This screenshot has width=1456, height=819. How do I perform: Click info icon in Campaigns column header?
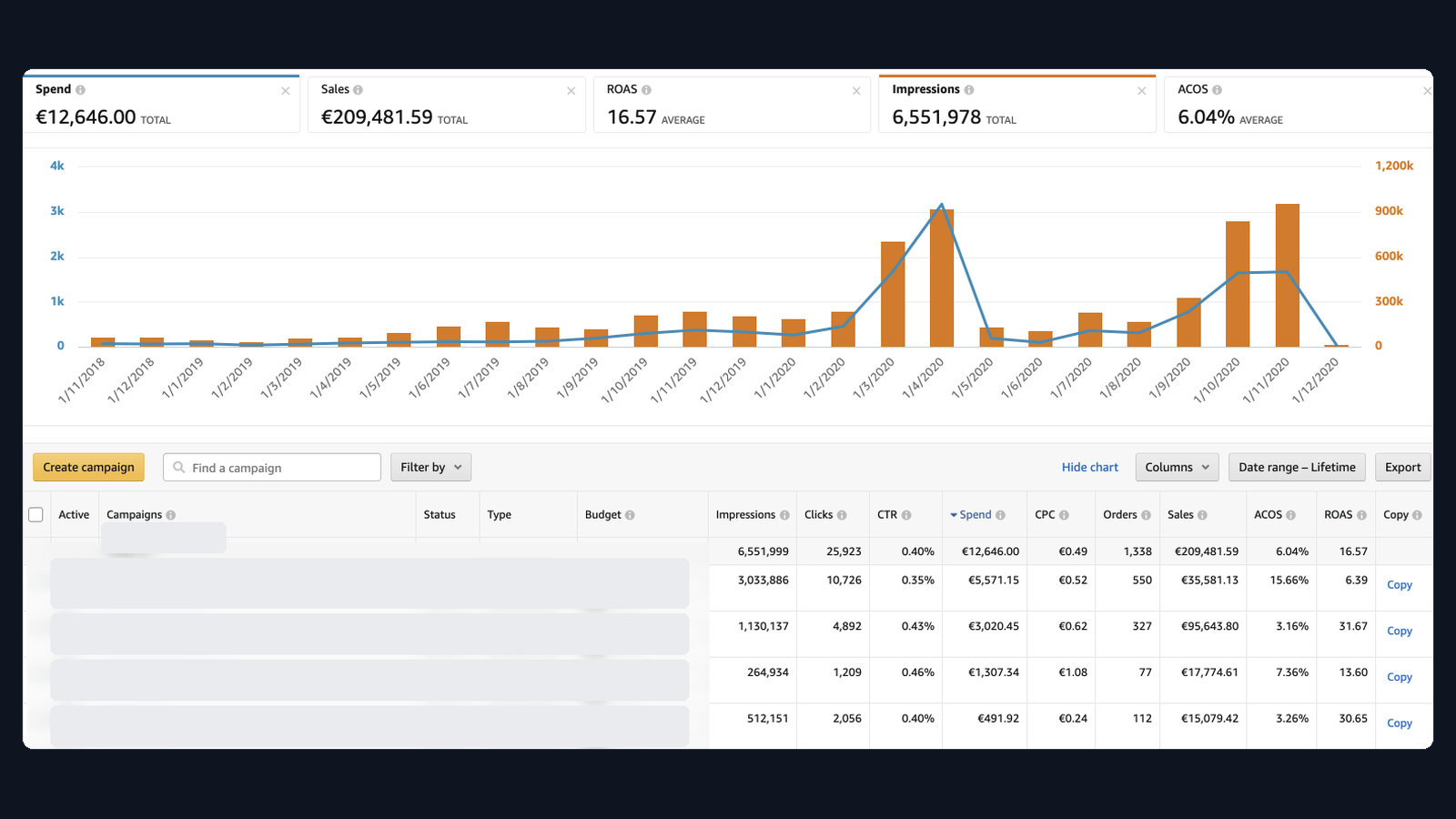pos(170,515)
